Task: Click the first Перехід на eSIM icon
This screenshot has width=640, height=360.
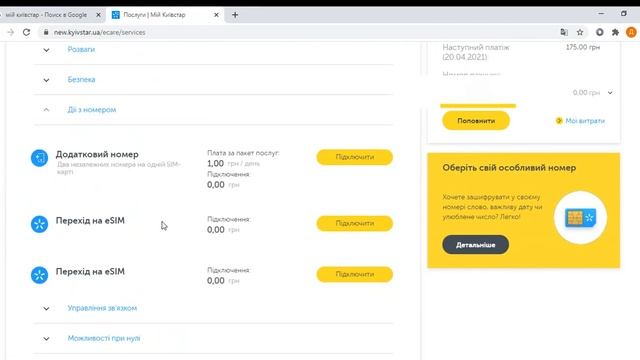Action: click(x=40, y=224)
